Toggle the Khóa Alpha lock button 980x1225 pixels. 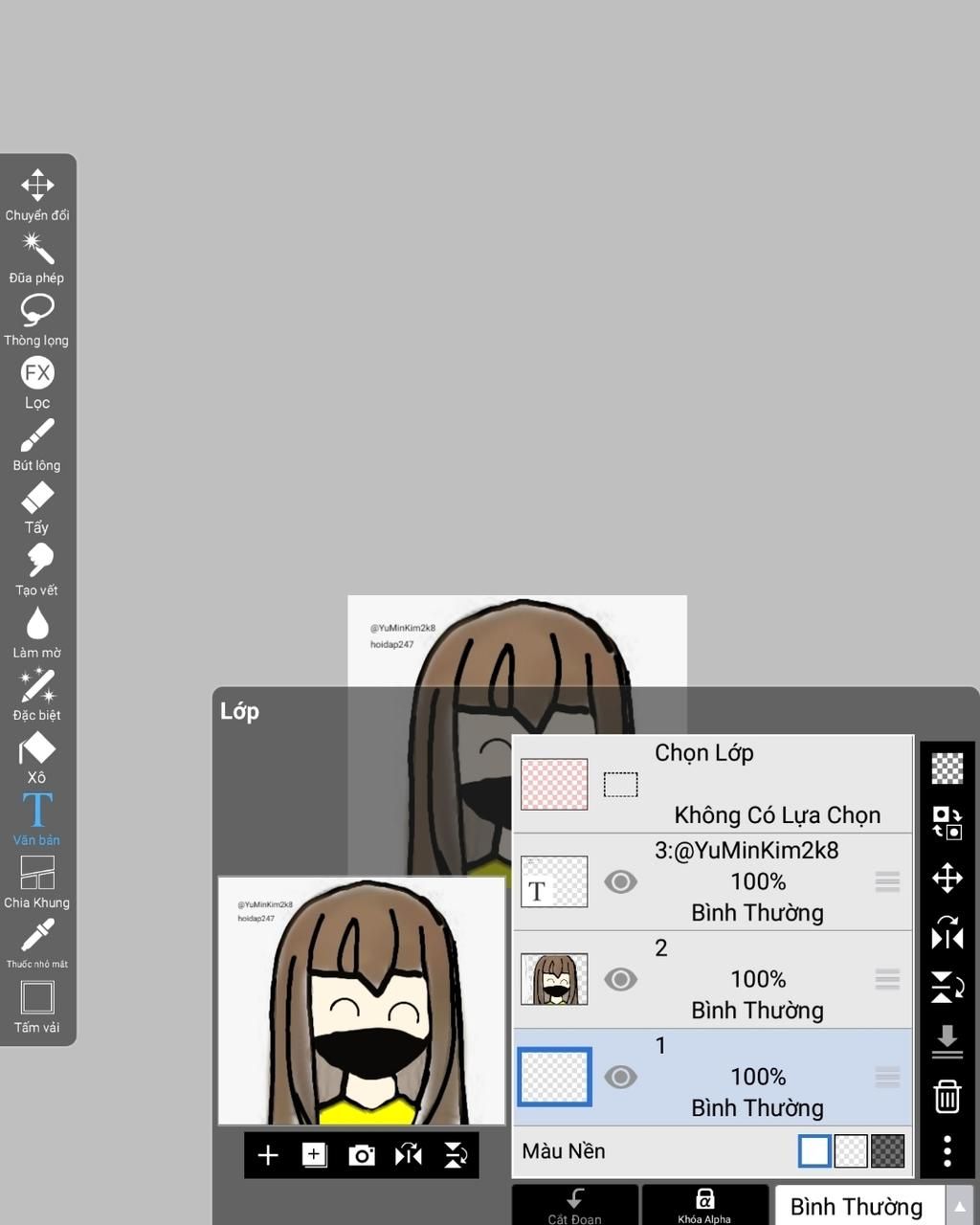coord(704,1205)
